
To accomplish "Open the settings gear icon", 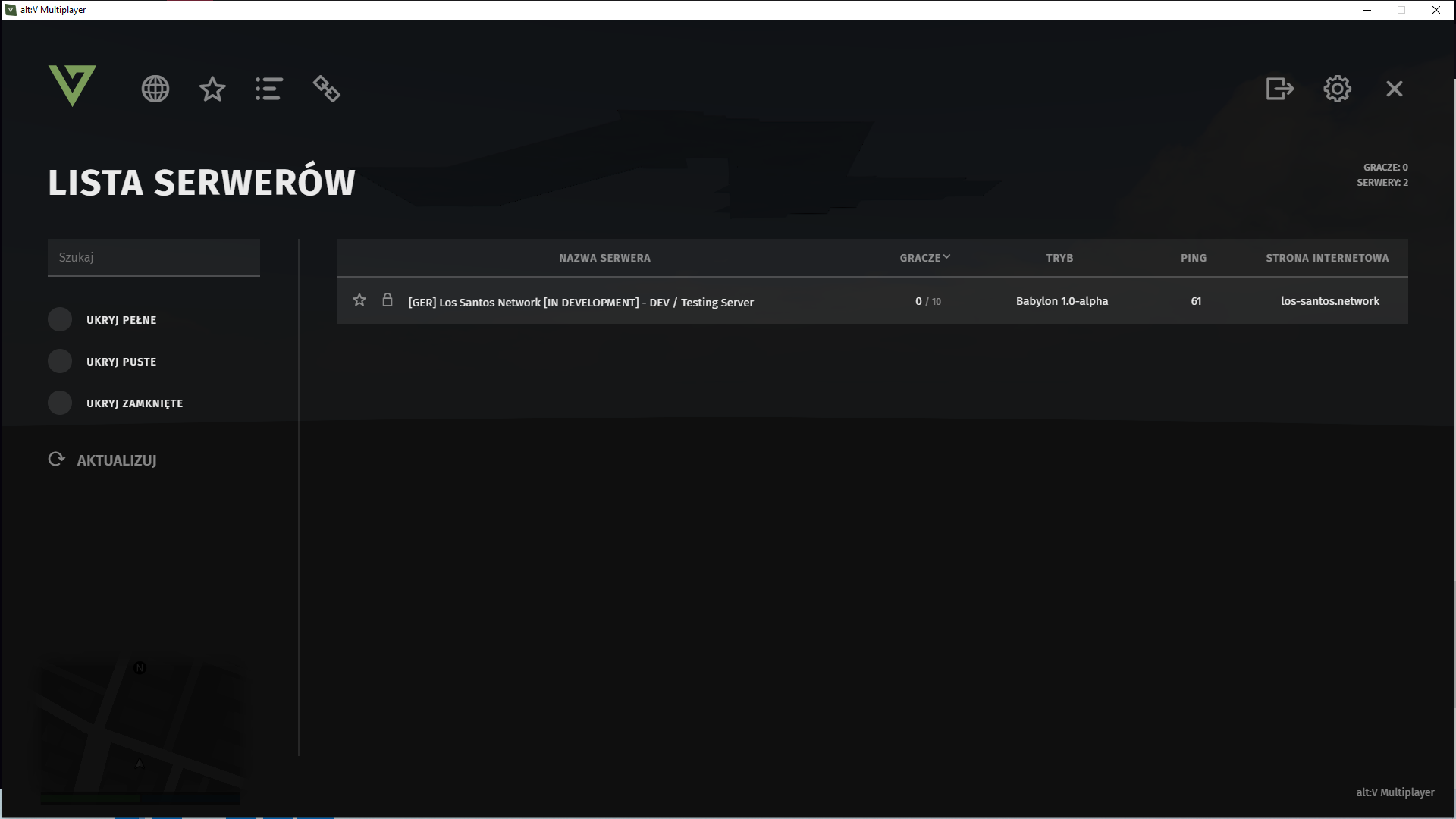I will 1337,89.
